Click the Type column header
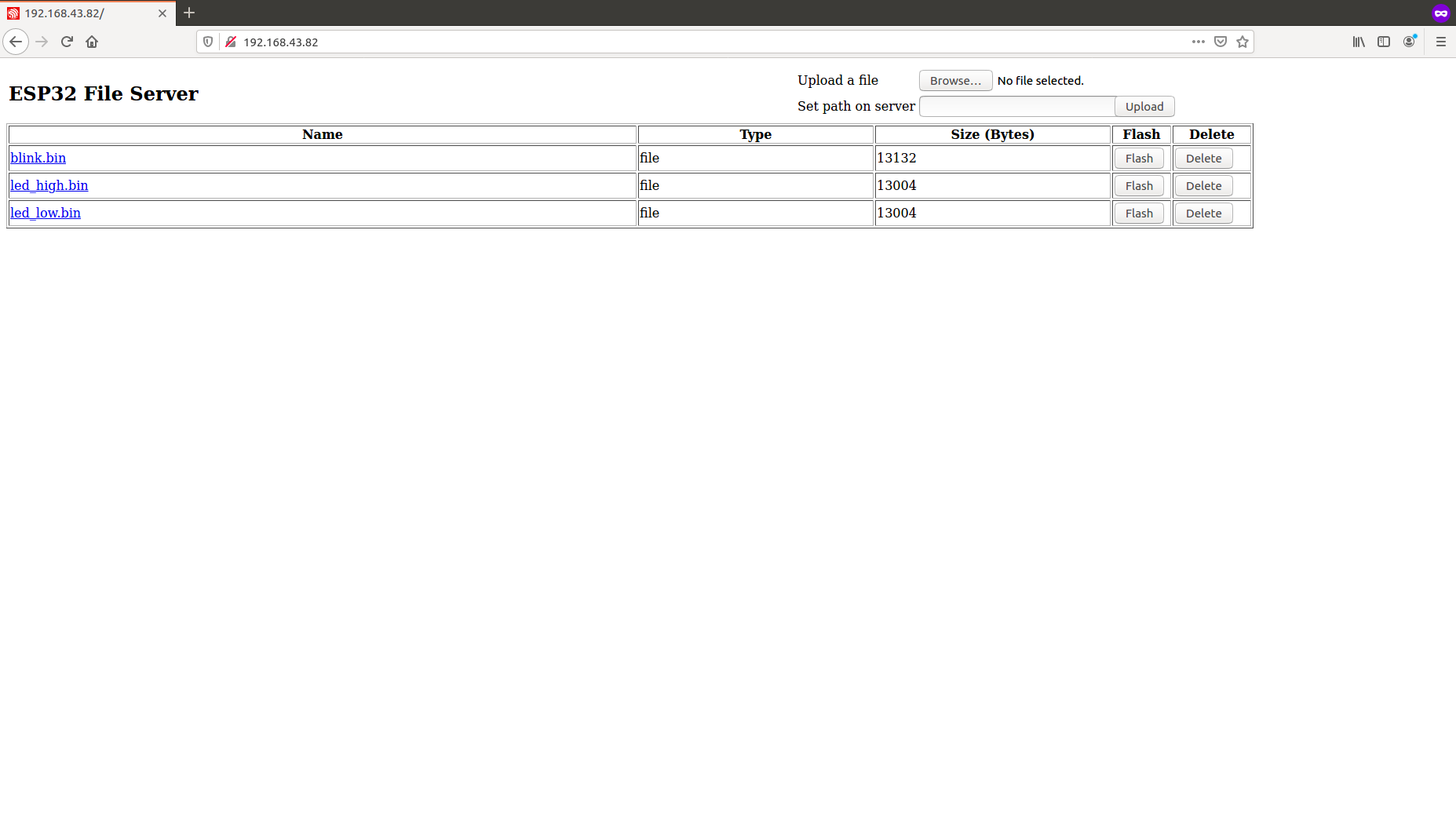This screenshot has height=829, width=1456. 756,134
